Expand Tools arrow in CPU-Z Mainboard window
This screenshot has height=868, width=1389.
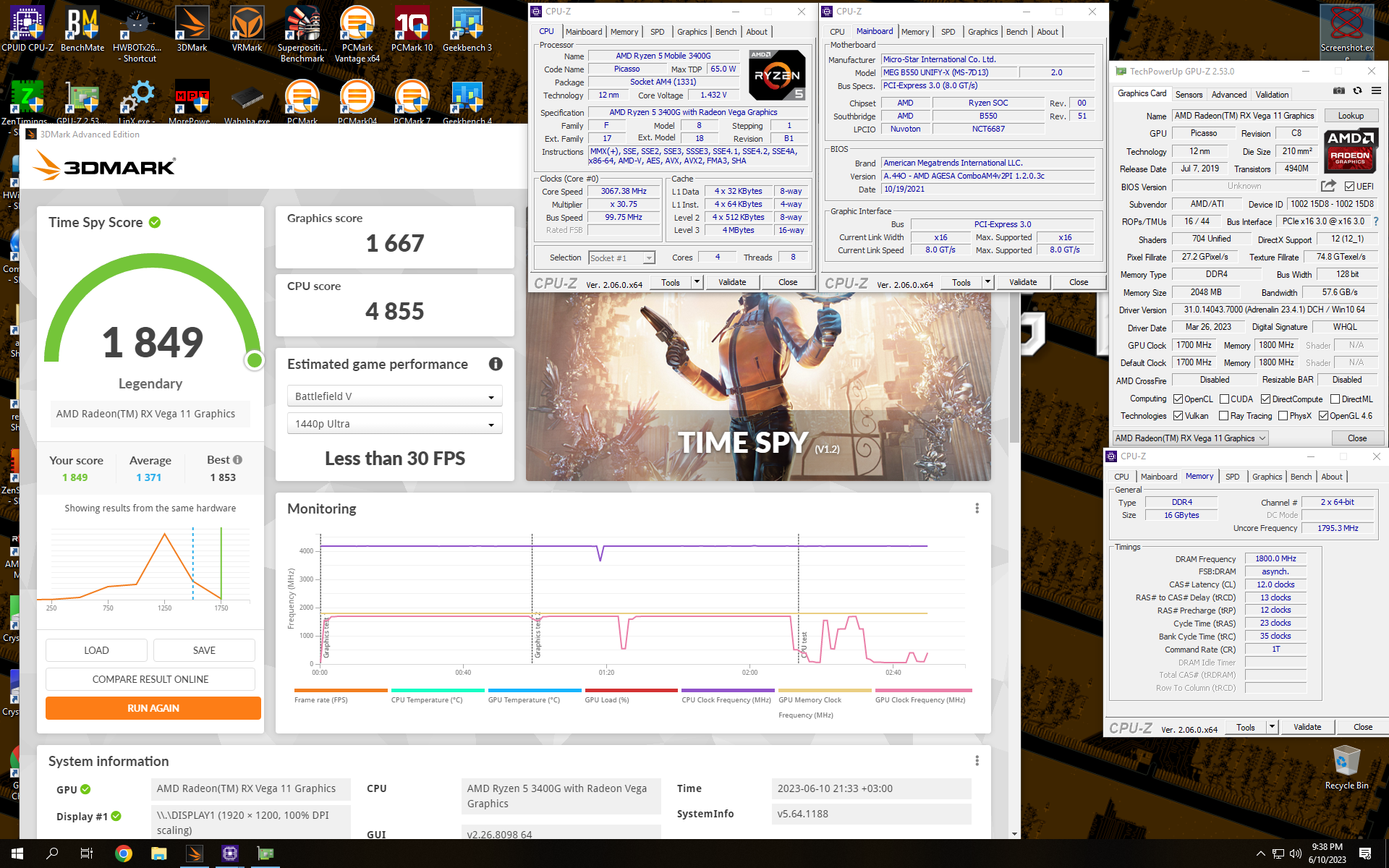pyautogui.click(x=987, y=282)
